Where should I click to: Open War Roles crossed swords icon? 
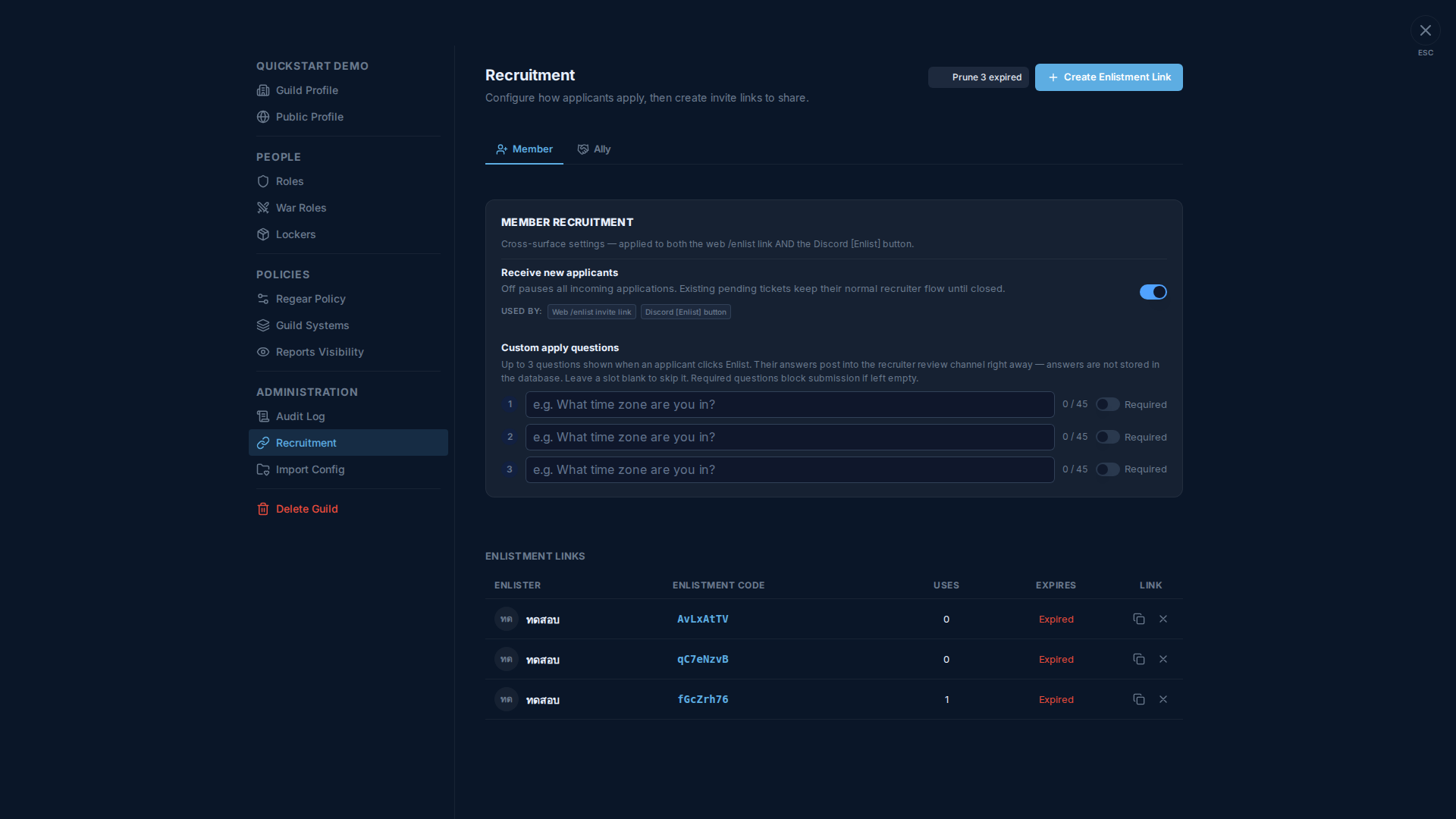click(x=263, y=208)
